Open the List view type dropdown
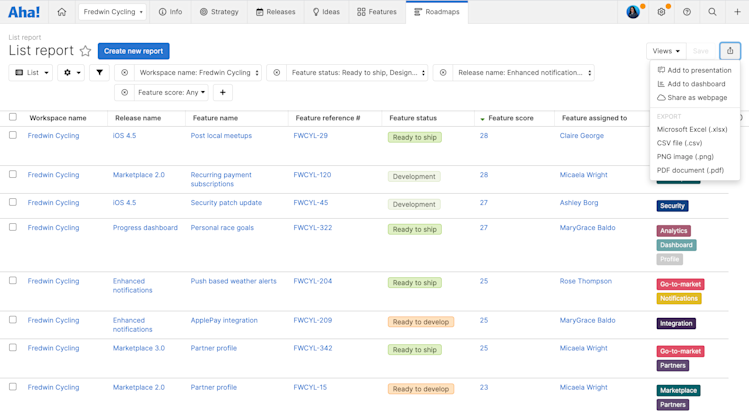Image resolution: width=749 pixels, height=413 pixels. click(31, 73)
